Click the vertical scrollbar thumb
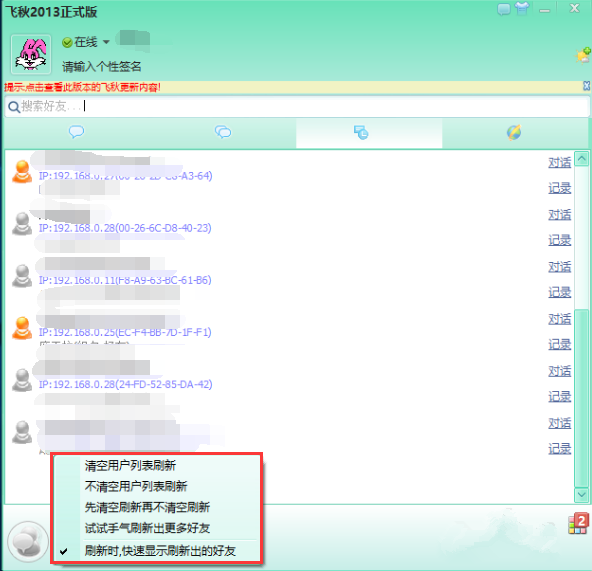Screen dimensions: 592x571 coord(582,398)
